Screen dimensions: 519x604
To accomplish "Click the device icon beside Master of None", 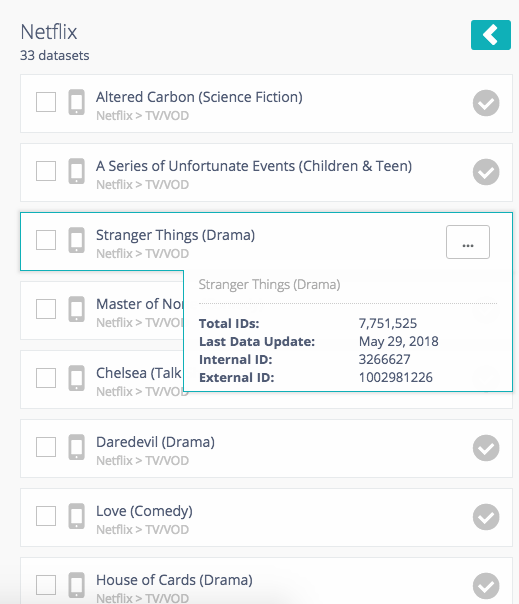I will coord(76,309).
